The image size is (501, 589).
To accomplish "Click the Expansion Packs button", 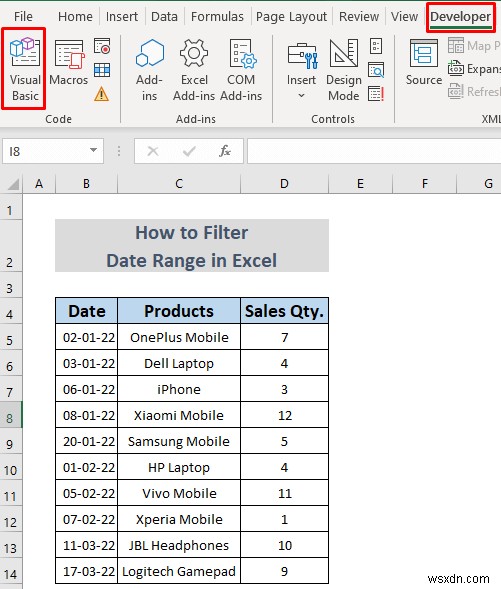I will pos(474,69).
